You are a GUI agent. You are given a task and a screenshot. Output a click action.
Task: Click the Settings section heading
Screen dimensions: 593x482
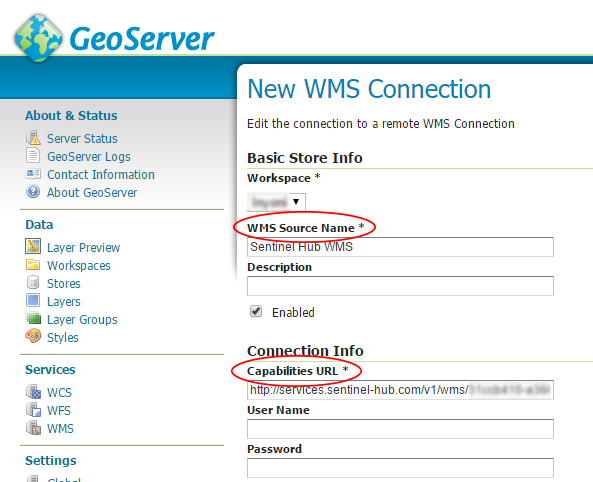[51, 461]
